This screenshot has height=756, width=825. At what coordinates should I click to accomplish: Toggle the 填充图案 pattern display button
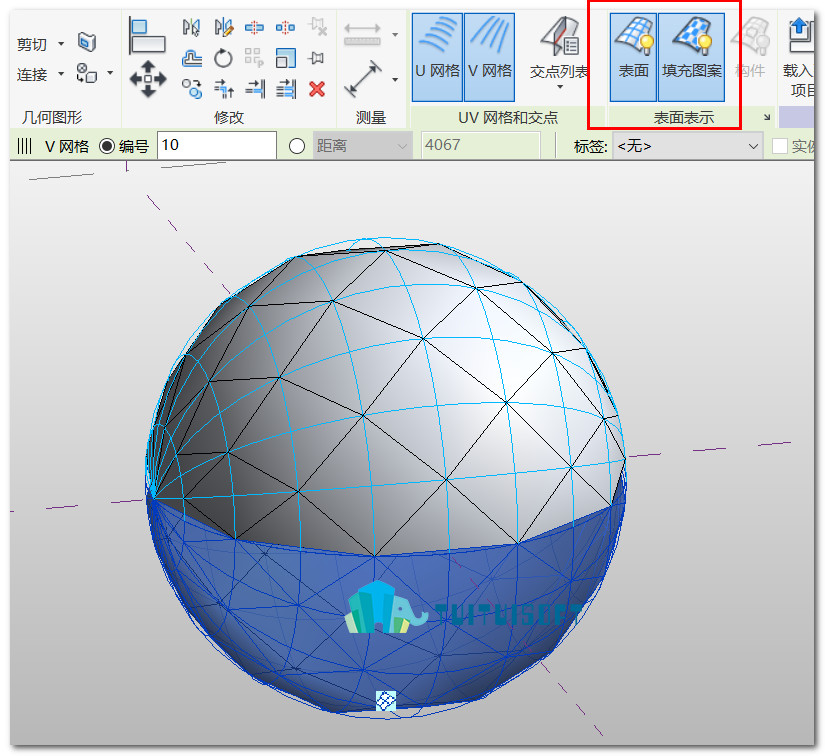coord(691,57)
